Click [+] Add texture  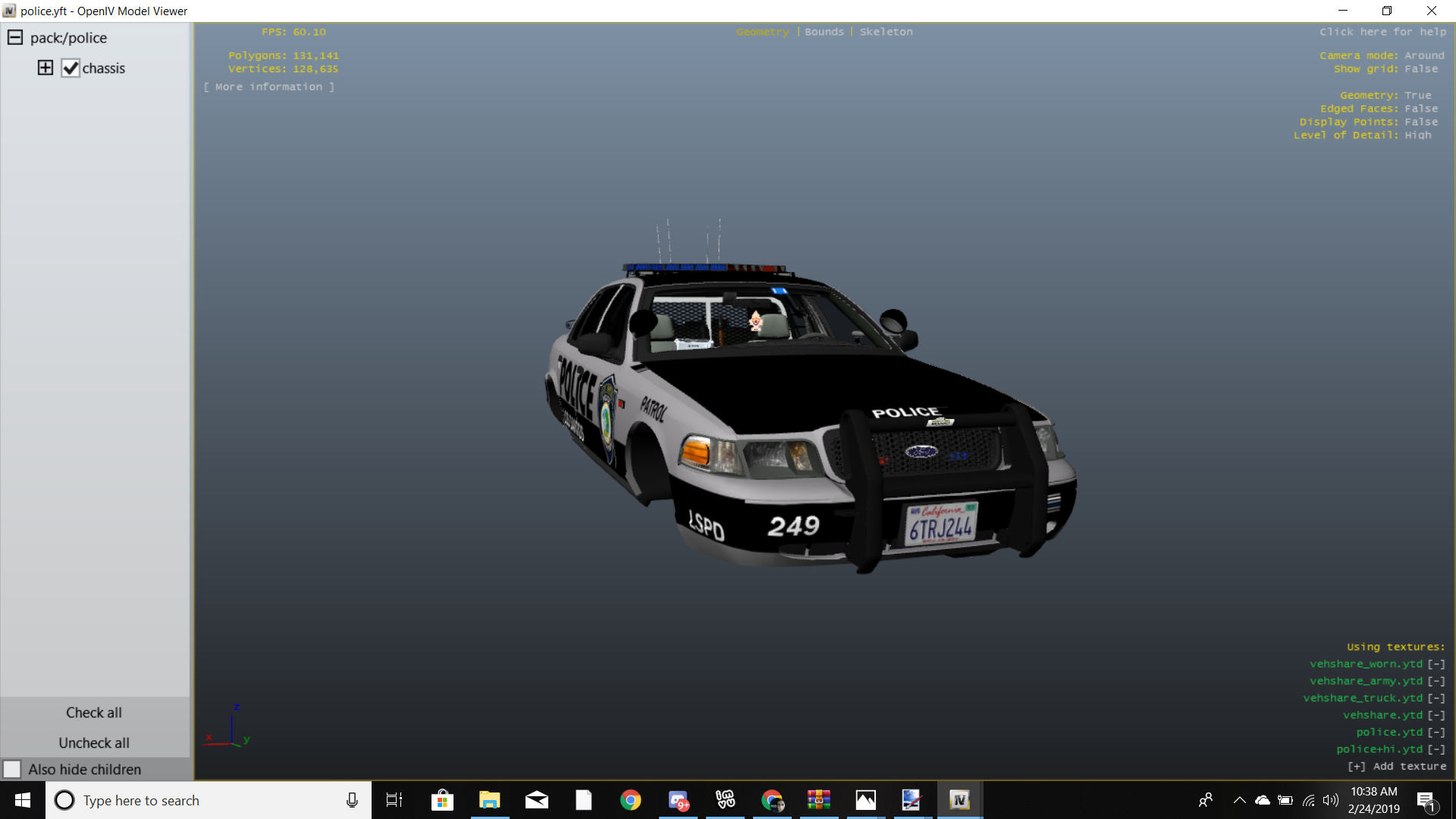1396,767
